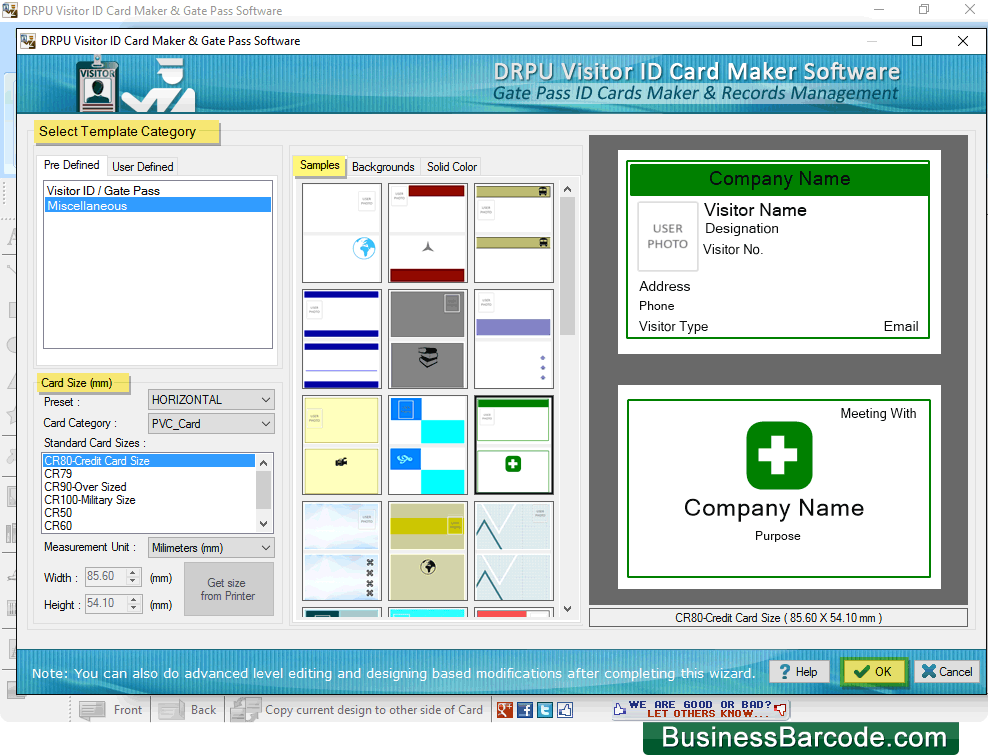Screen dimensions: 988x755
Task: Select CR90-Over Sized card size
Action: click(x=149, y=487)
